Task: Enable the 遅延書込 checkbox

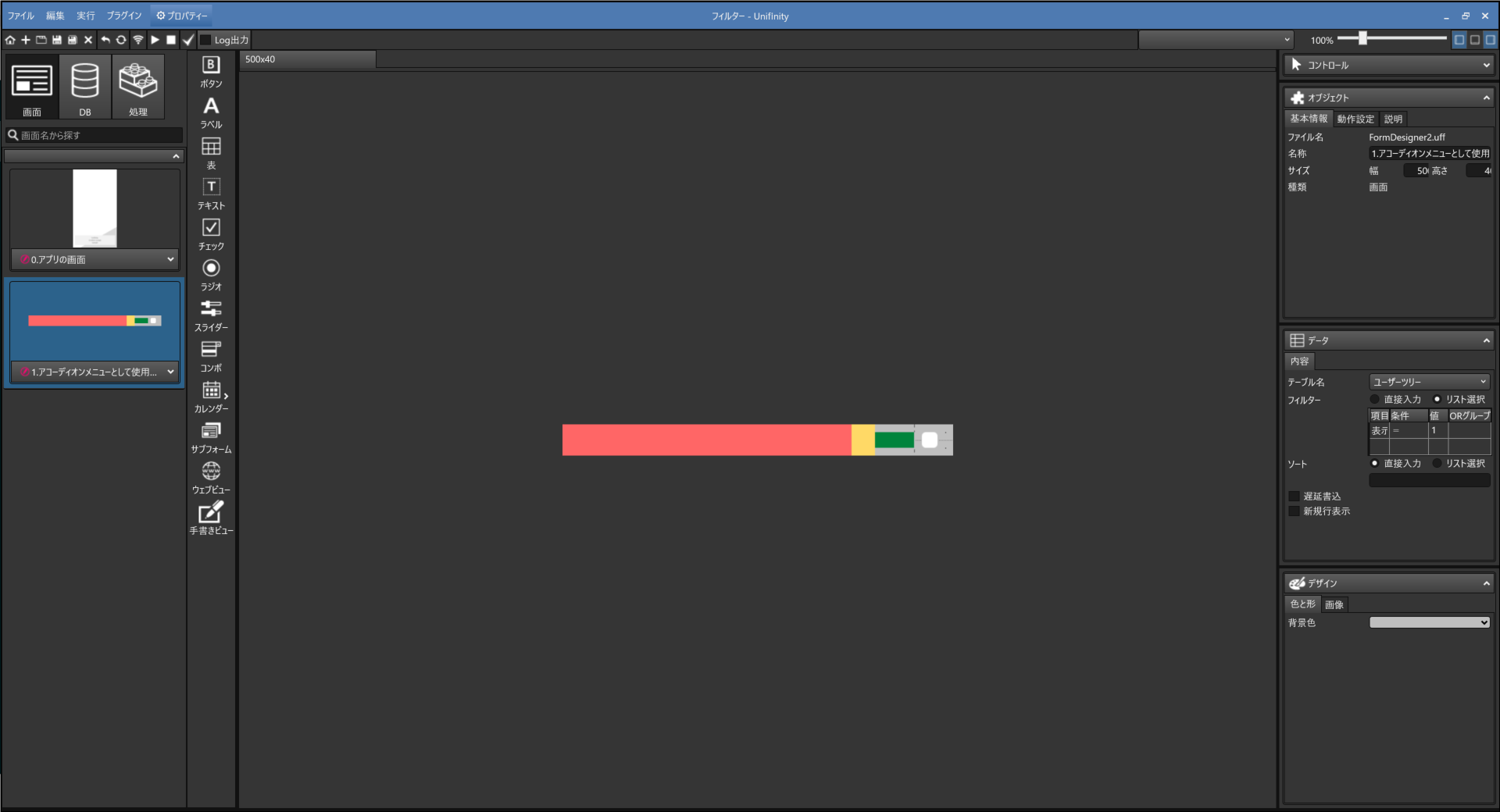Action: point(1294,496)
